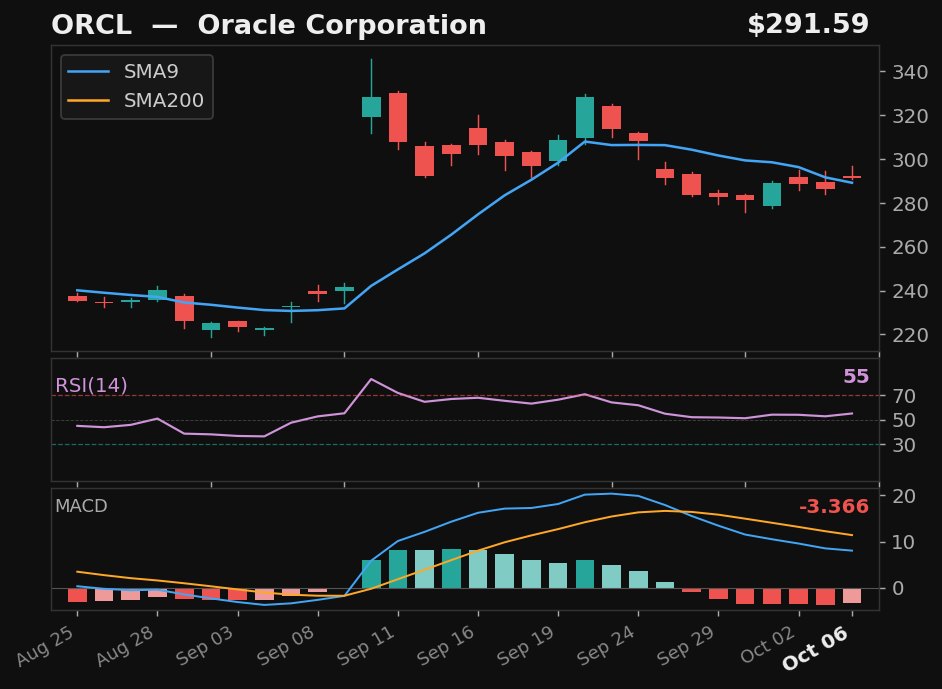Click the Sep 11 date label
942x689 pixels.
pos(366,645)
